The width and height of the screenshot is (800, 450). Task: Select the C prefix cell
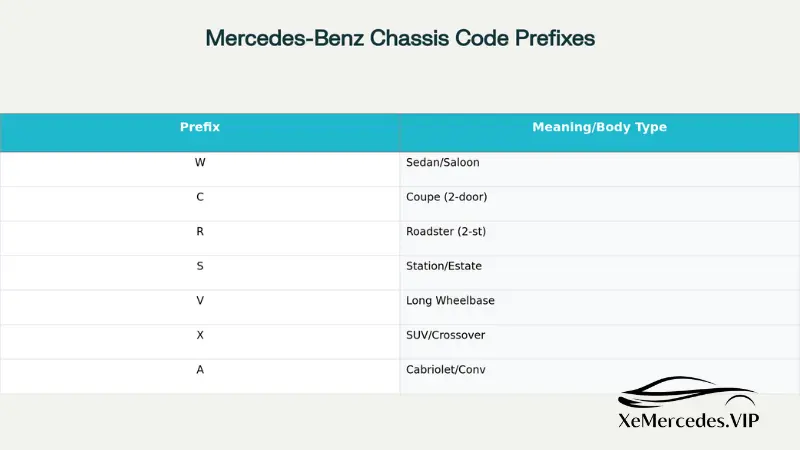pos(200,197)
